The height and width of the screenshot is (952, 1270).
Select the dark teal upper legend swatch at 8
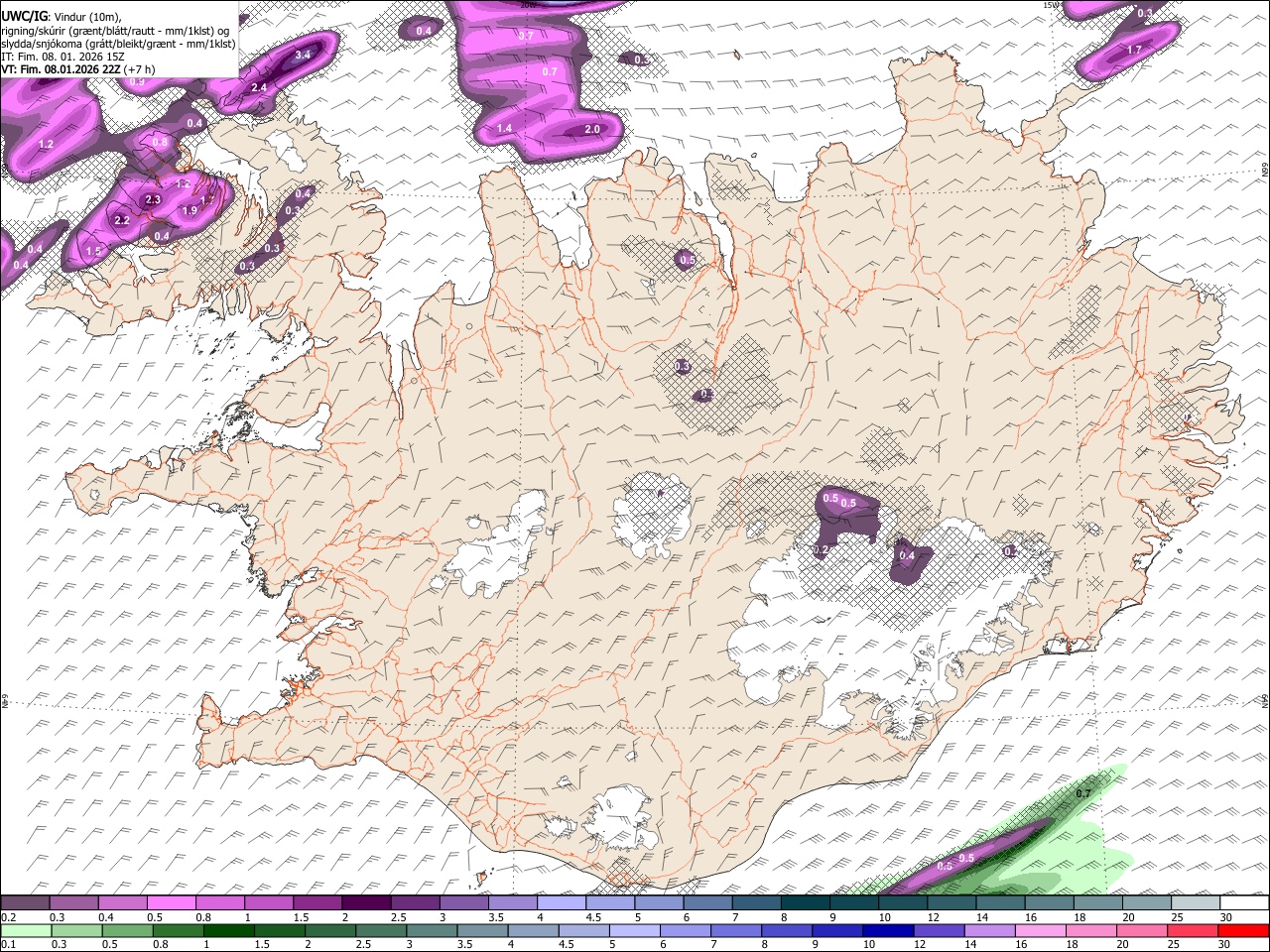[804, 903]
